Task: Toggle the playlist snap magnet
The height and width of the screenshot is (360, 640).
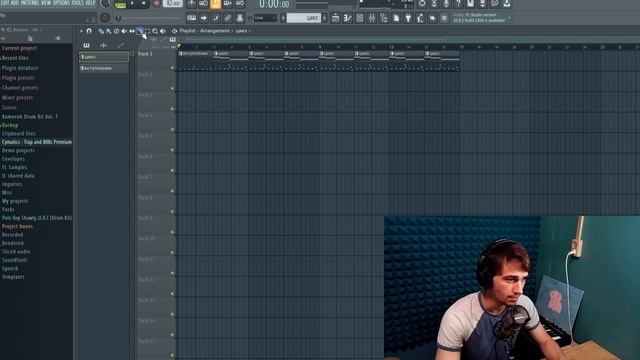Action: tap(89, 31)
